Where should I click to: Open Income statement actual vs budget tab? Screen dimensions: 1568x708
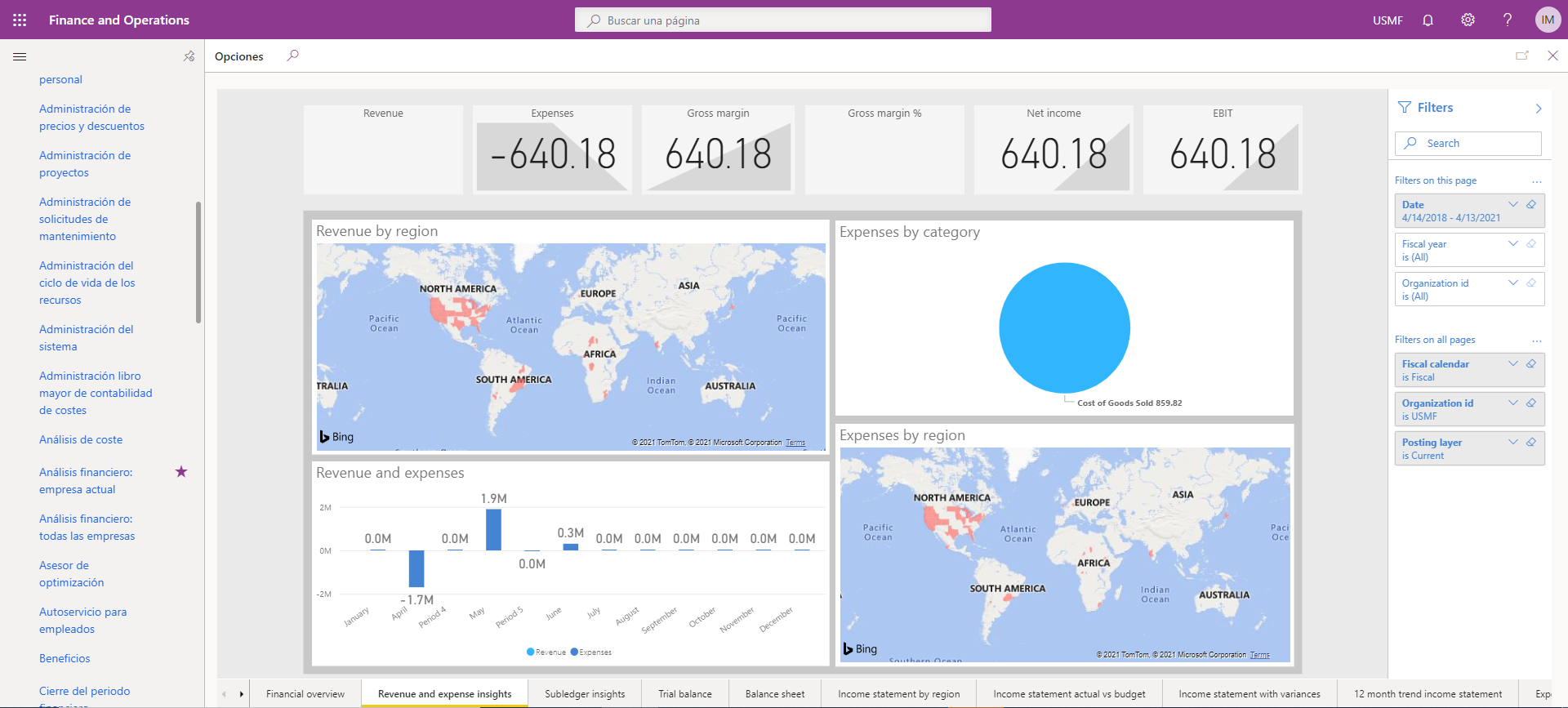click(x=1069, y=694)
